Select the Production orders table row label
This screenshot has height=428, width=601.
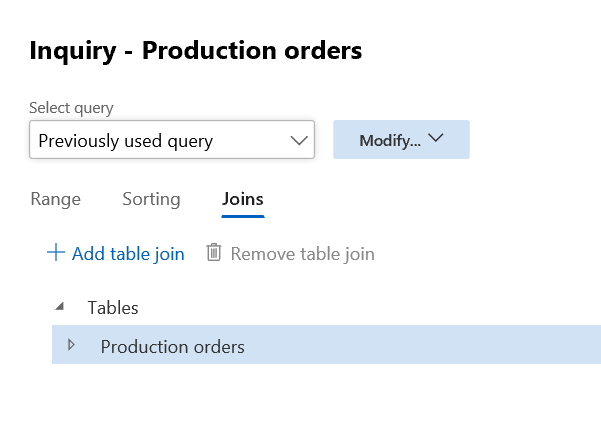(x=172, y=347)
